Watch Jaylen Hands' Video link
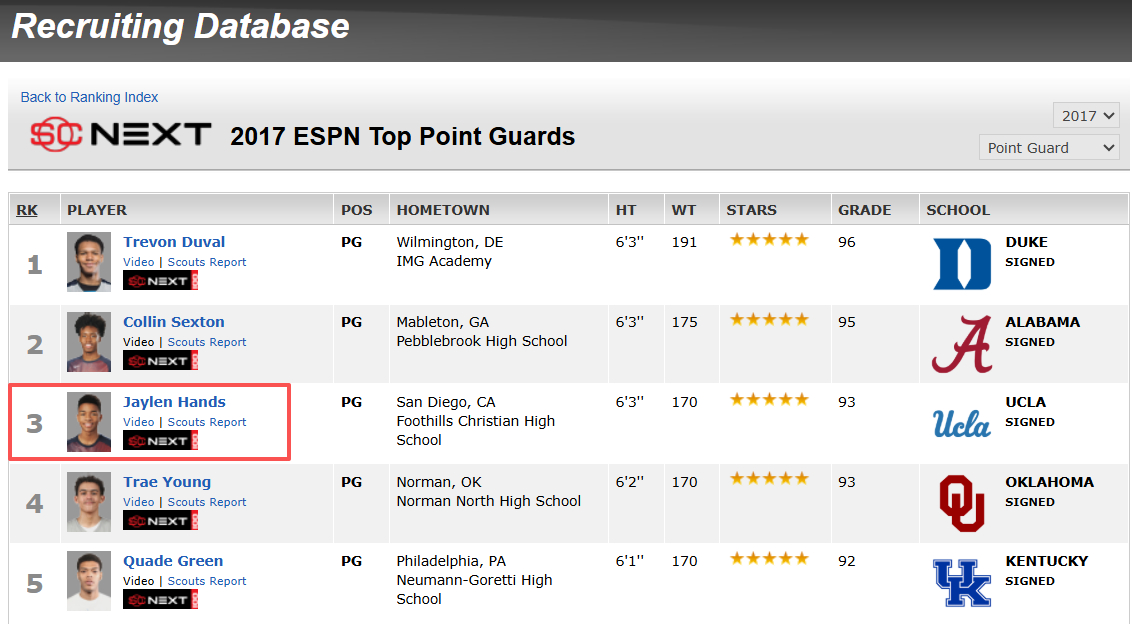Screen dimensions: 1132x624 click(139, 422)
